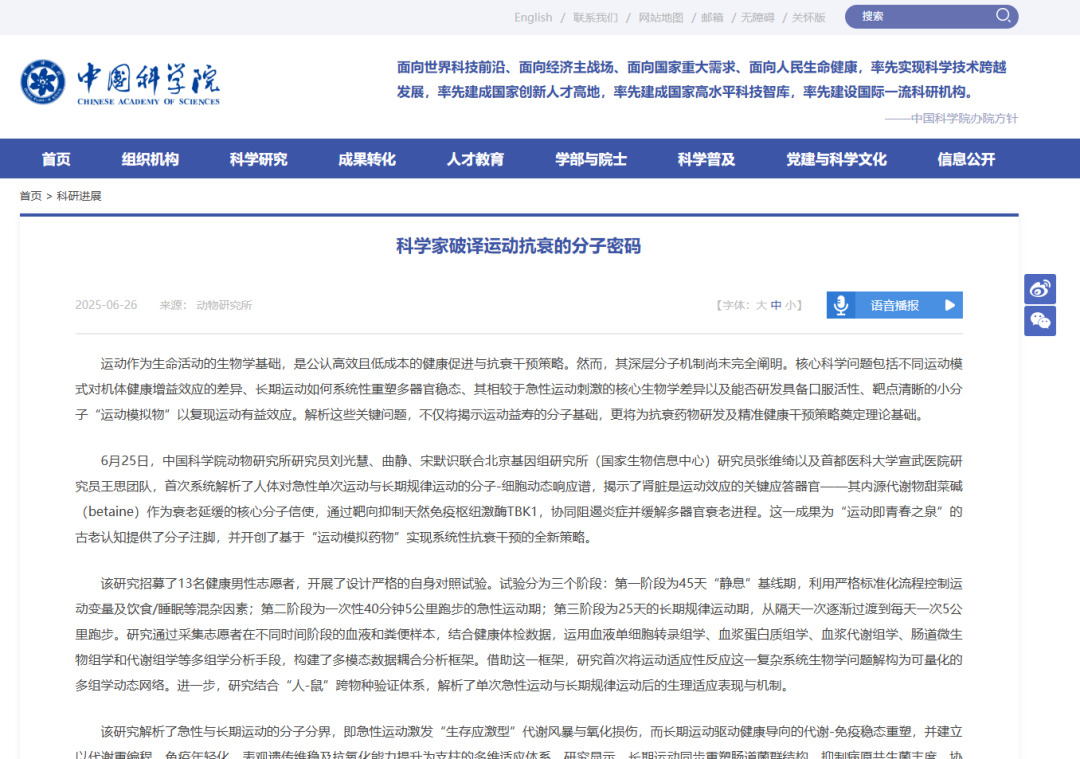This screenshot has height=759, width=1080.
Task: Open 学部与院士 menu
Action: point(591,159)
